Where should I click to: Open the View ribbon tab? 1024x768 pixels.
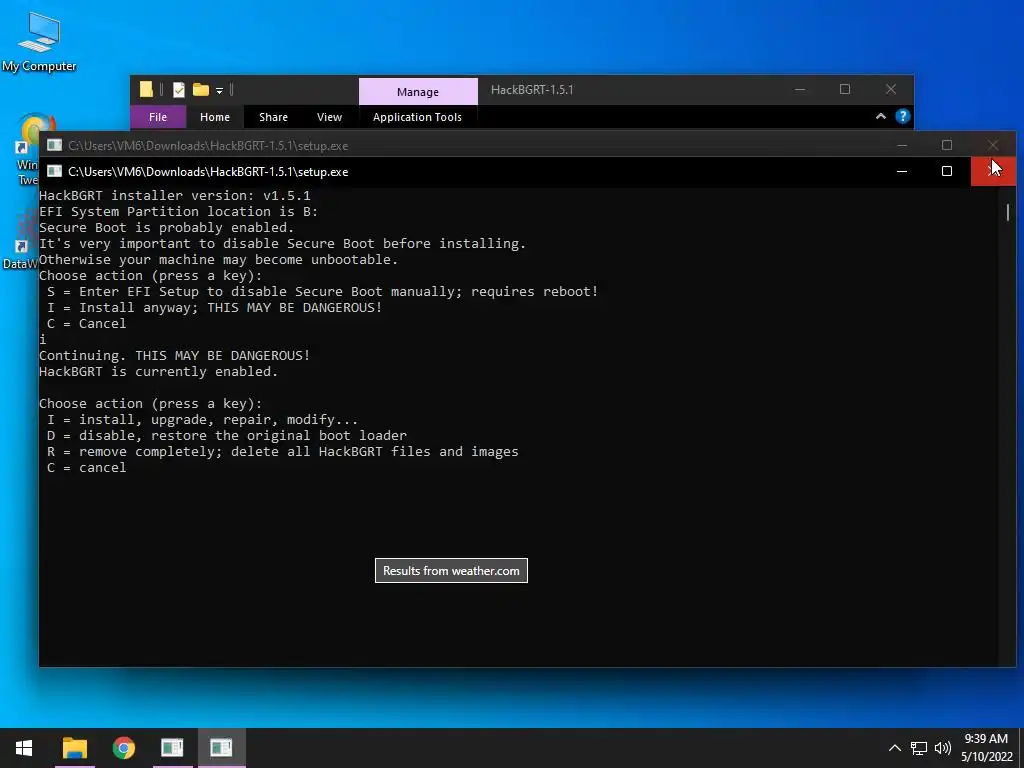pos(329,117)
